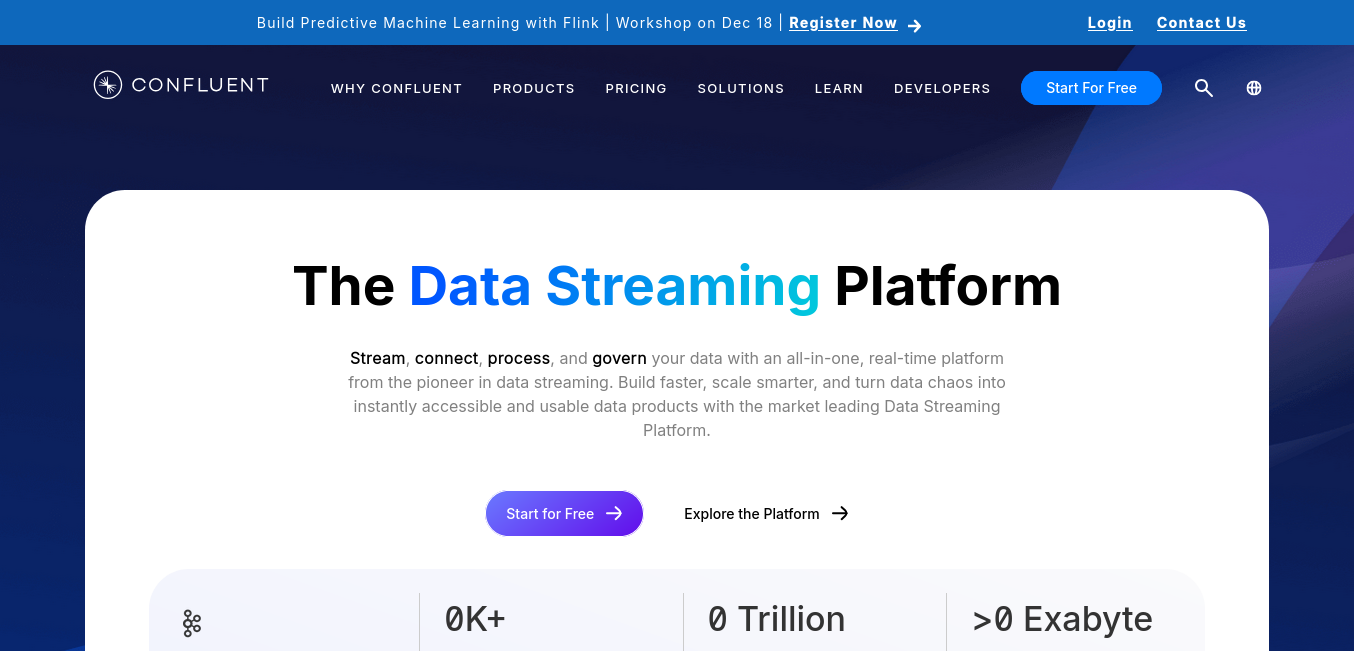Open the Why Confluent menu

(397, 88)
